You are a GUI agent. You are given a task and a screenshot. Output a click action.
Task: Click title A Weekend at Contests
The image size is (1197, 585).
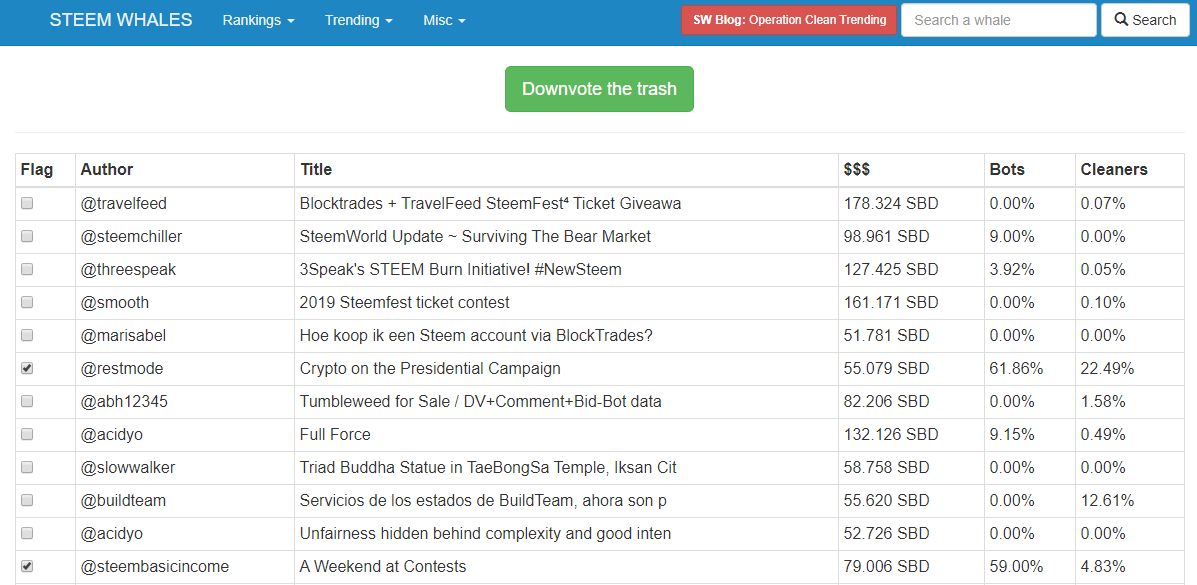[382, 567]
